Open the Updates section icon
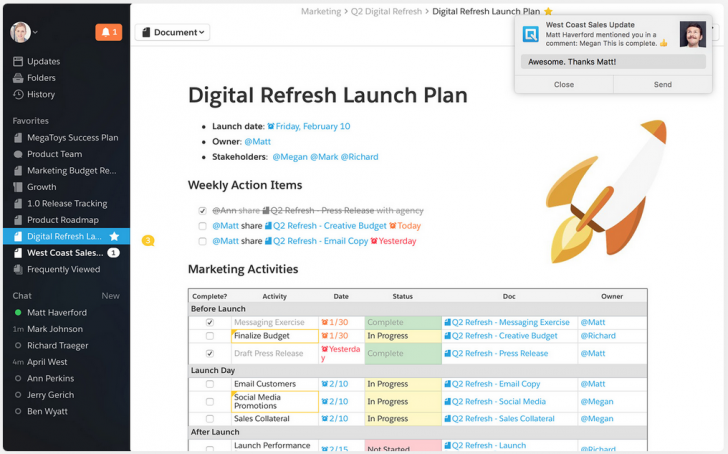Viewport: 728px width, 454px height. click(x=18, y=61)
